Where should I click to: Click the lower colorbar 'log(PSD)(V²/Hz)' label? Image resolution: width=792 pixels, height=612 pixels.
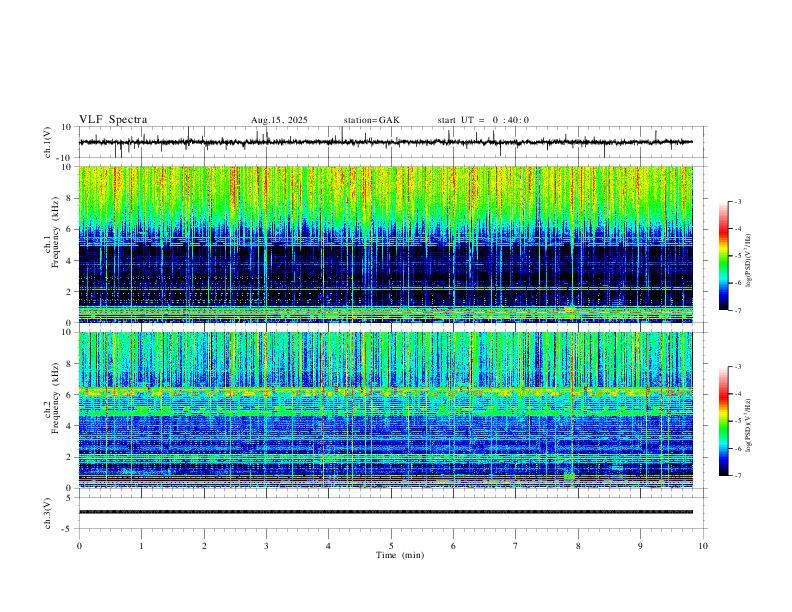749,425
